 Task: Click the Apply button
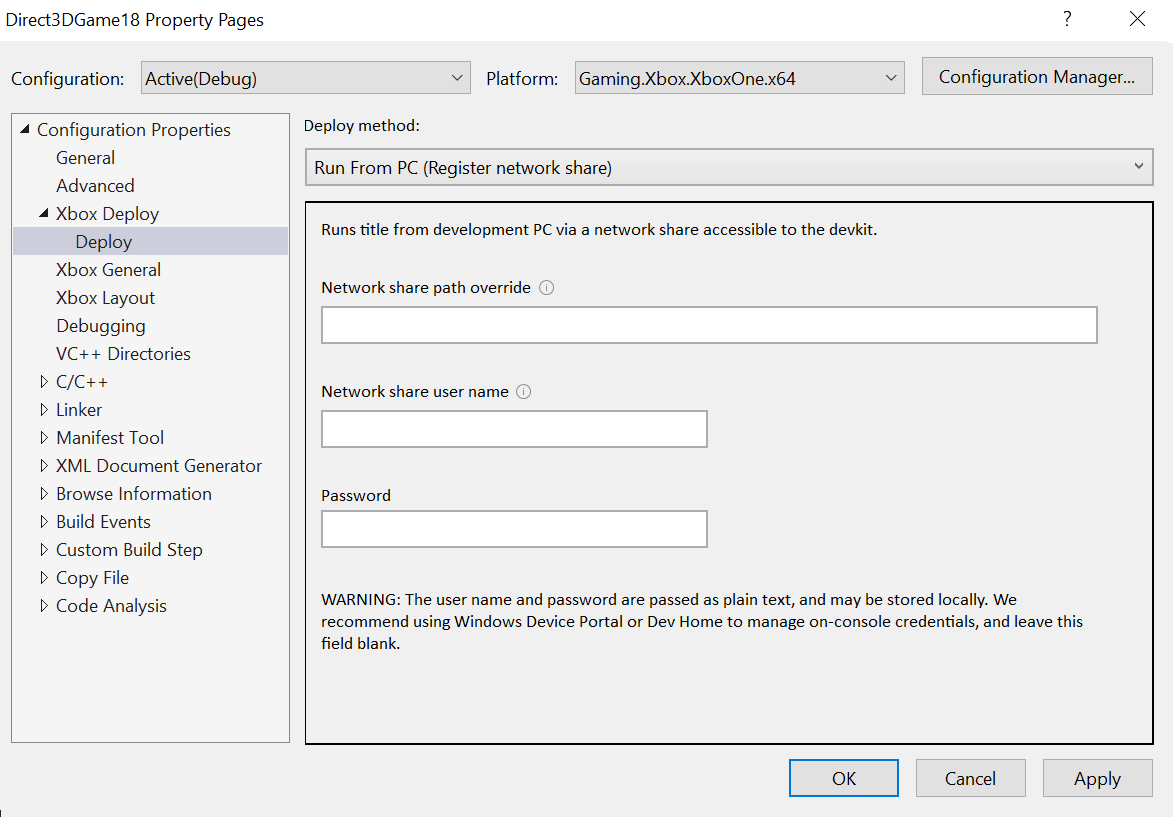click(1097, 779)
